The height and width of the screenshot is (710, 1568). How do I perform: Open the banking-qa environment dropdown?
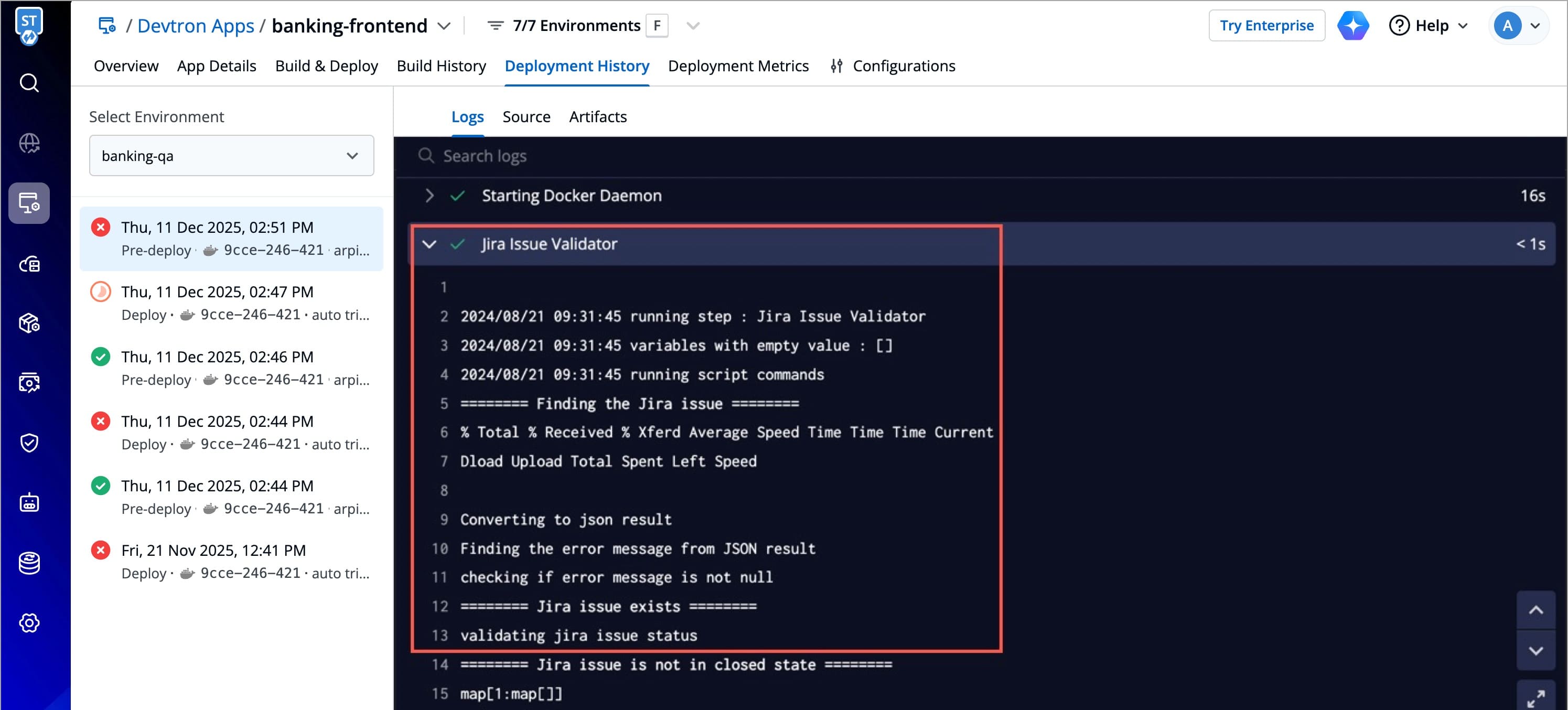[x=231, y=156]
